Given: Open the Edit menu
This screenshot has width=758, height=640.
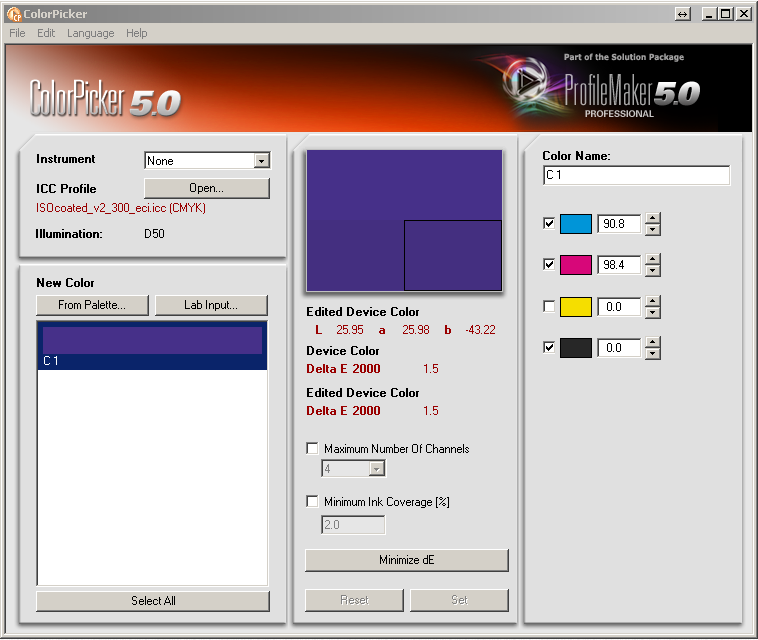Looking at the screenshot, I should (46, 33).
